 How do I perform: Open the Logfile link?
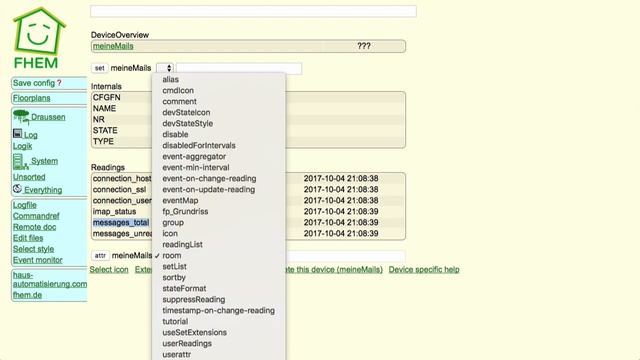24,205
